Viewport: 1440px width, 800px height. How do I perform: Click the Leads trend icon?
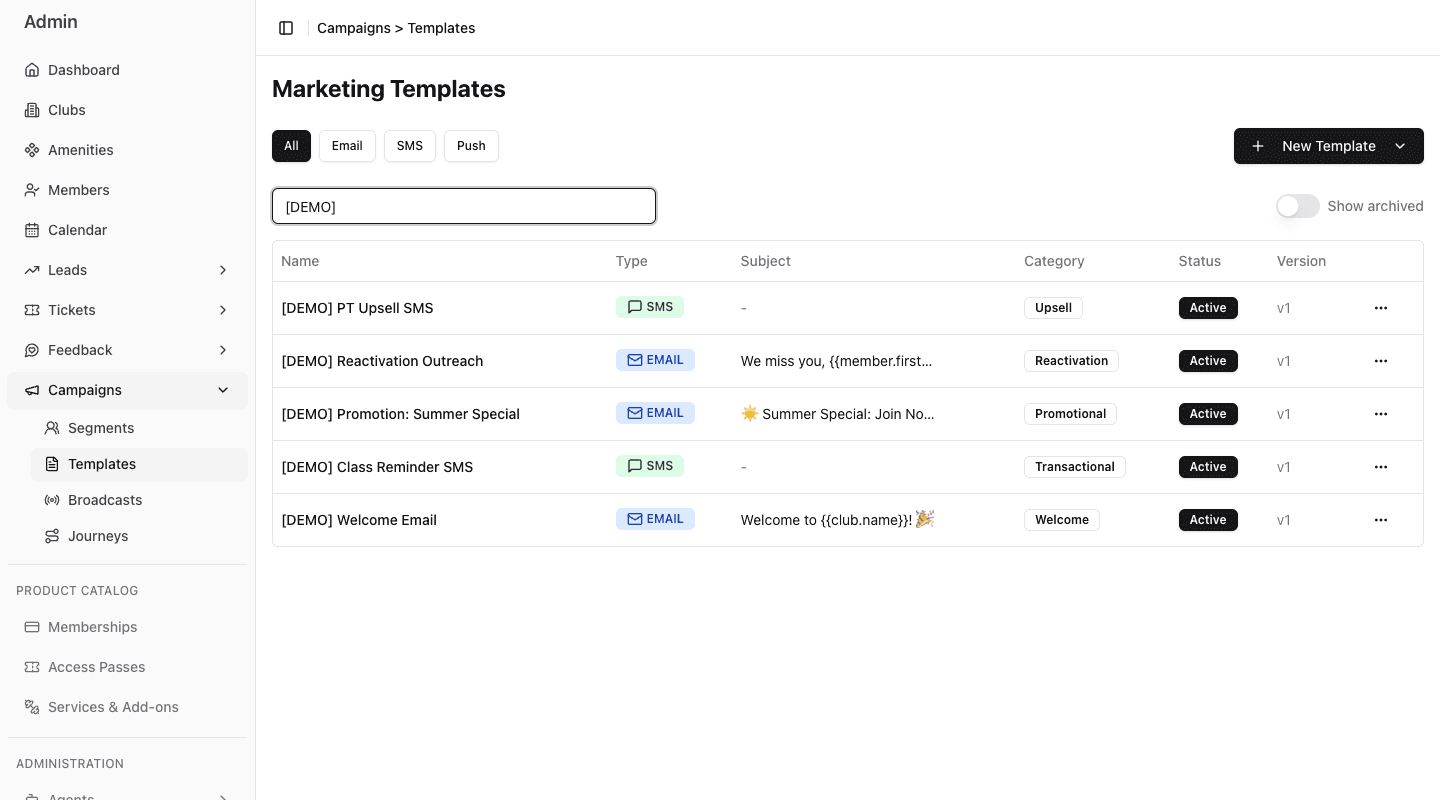pos(32,270)
